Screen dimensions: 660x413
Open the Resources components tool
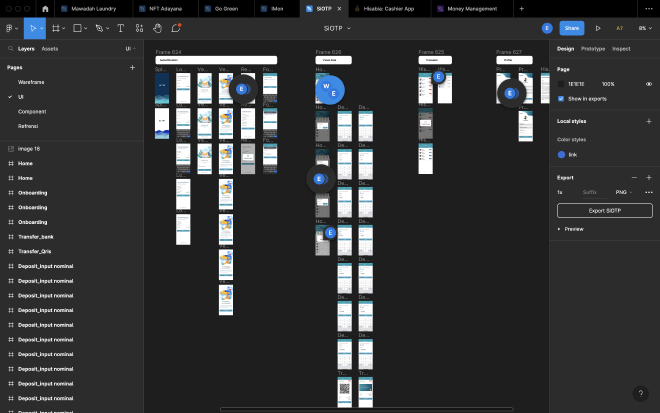pyautogui.click(x=139, y=28)
